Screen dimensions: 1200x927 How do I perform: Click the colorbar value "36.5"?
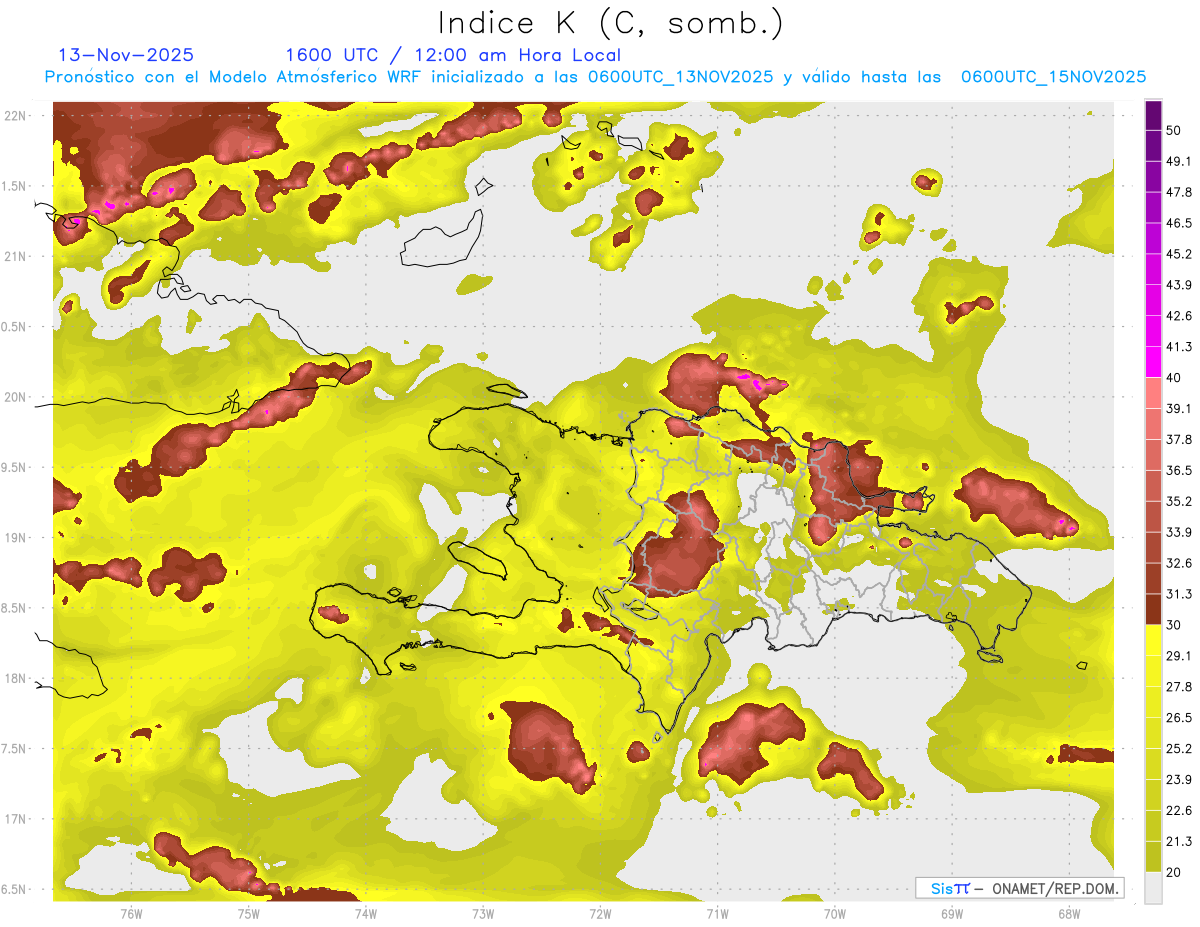tap(1179, 470)
